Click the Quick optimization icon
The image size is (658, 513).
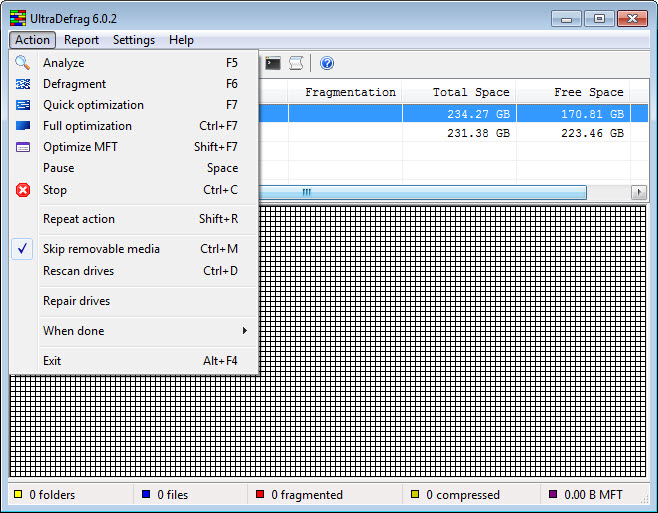tap(23, 105)
